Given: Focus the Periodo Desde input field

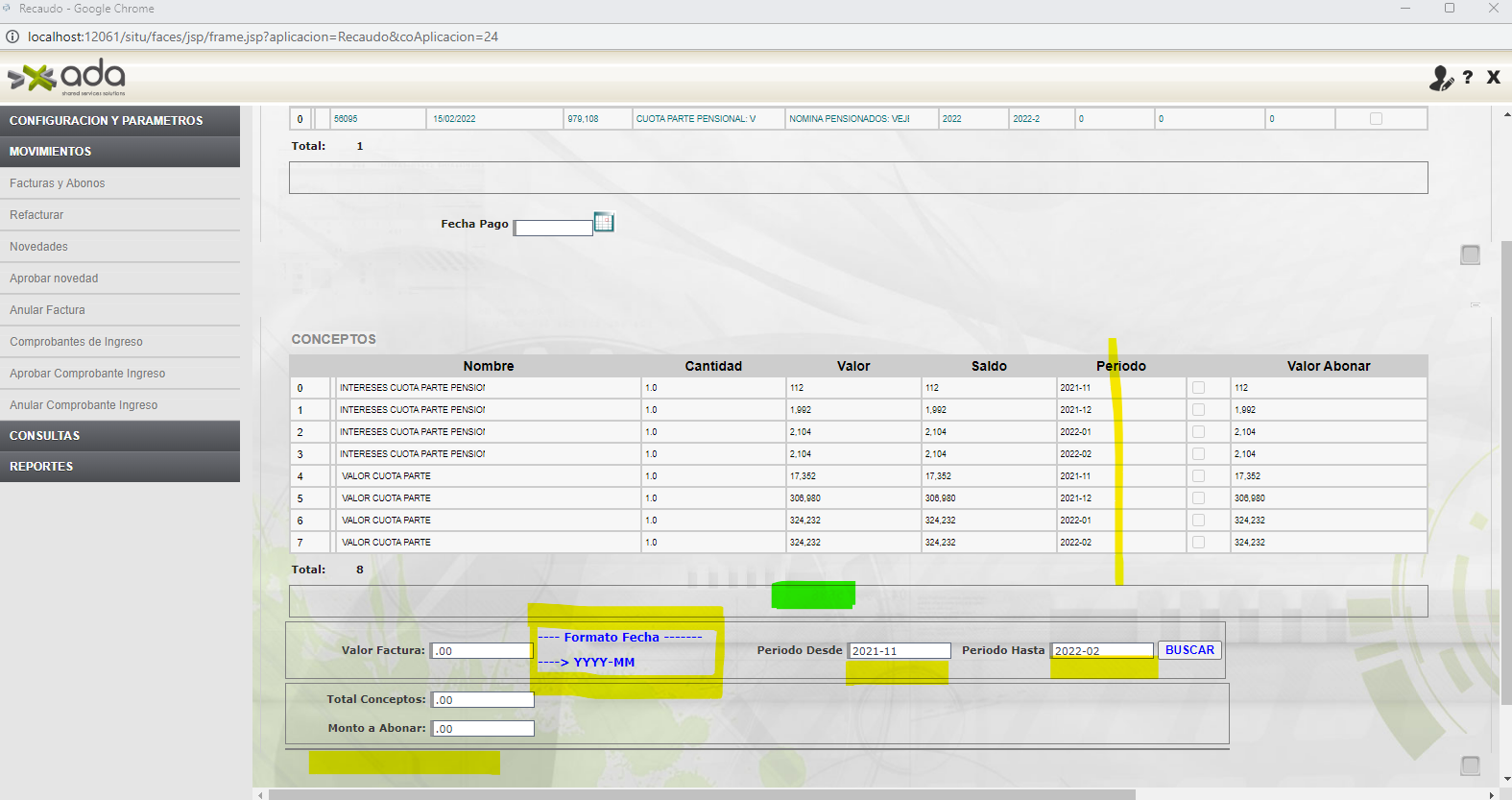Looking at the screenshot, I should [x=899, y=651].
